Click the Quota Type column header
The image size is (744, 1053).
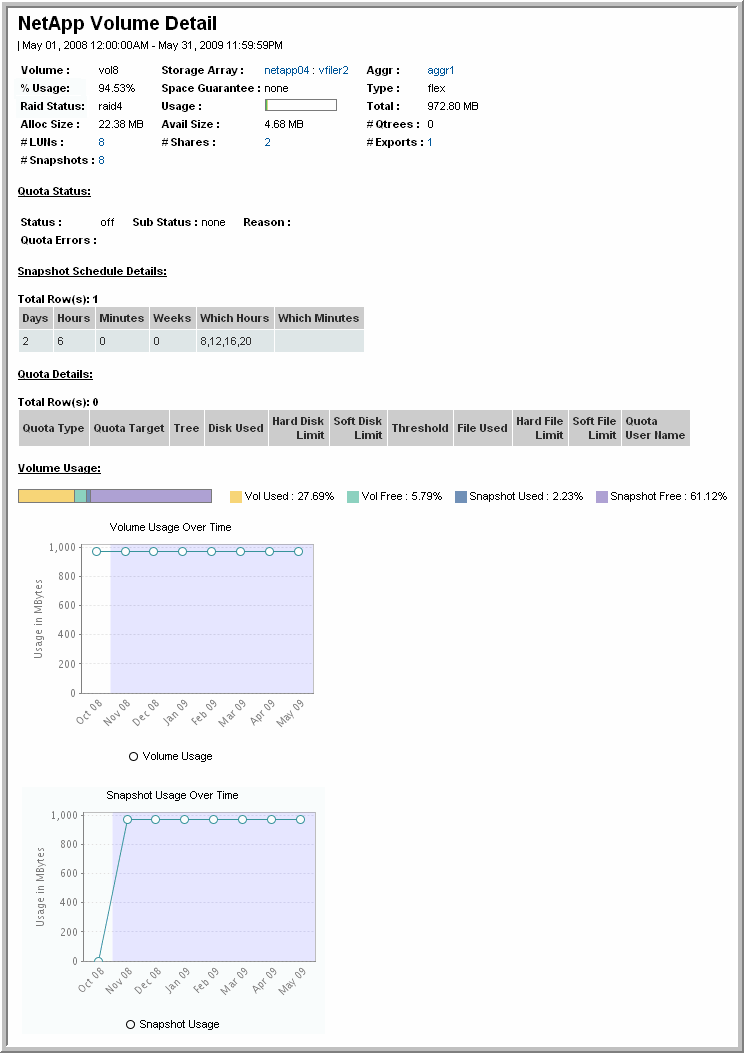[x=53, y=428]
